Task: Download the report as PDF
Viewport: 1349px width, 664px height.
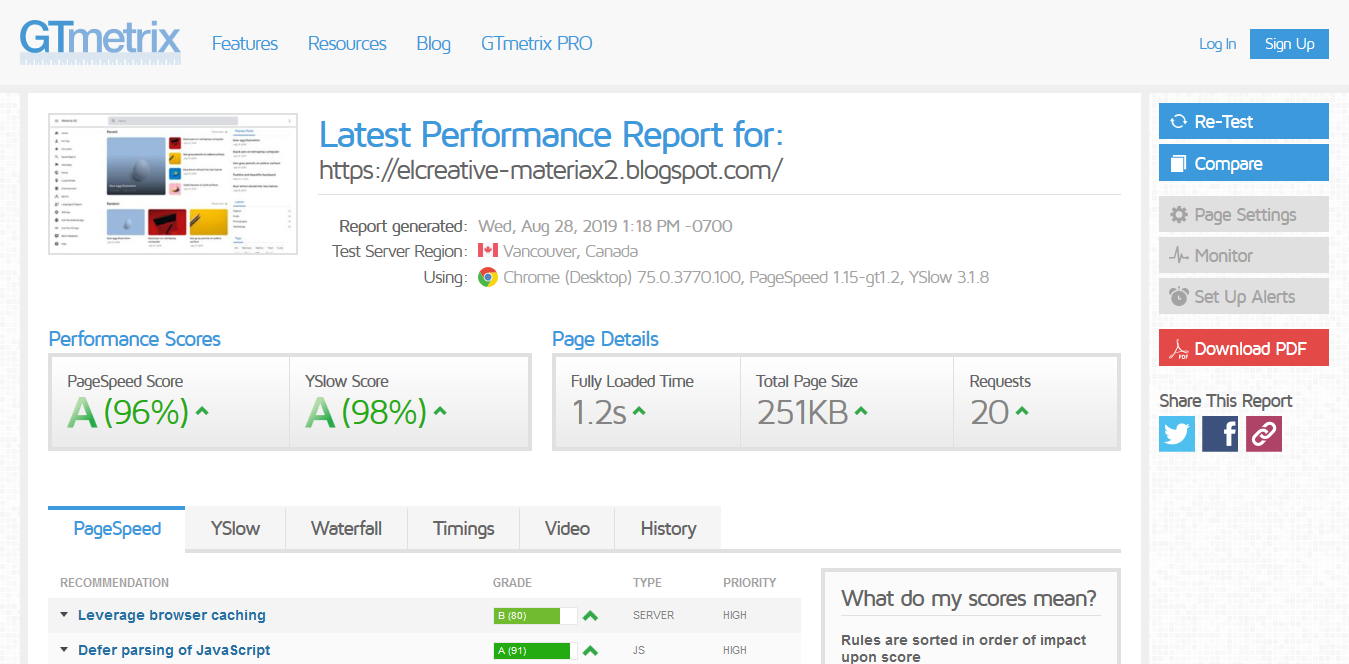Action: click(1244, 348)
